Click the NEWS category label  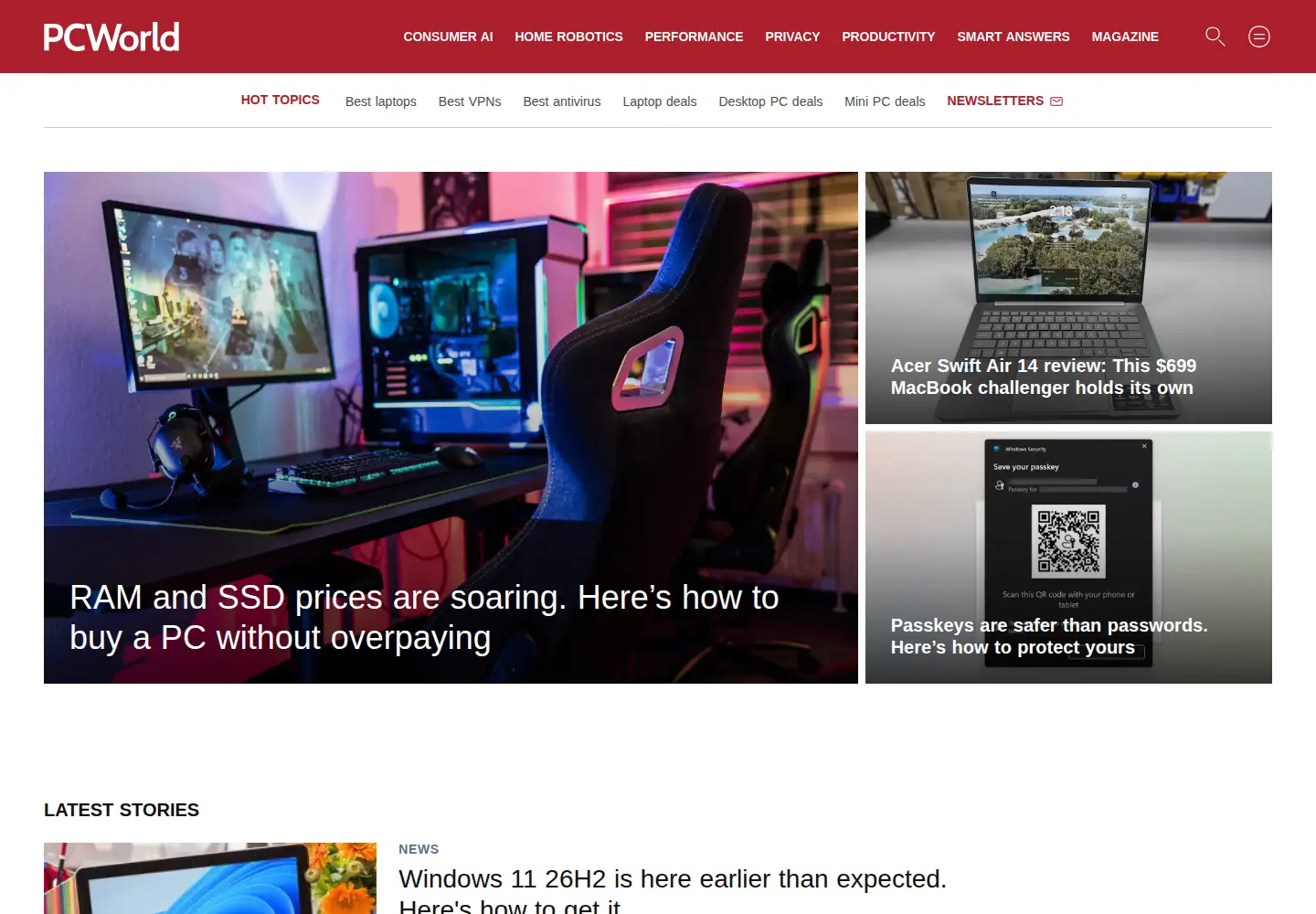click(x=419, y=849)
